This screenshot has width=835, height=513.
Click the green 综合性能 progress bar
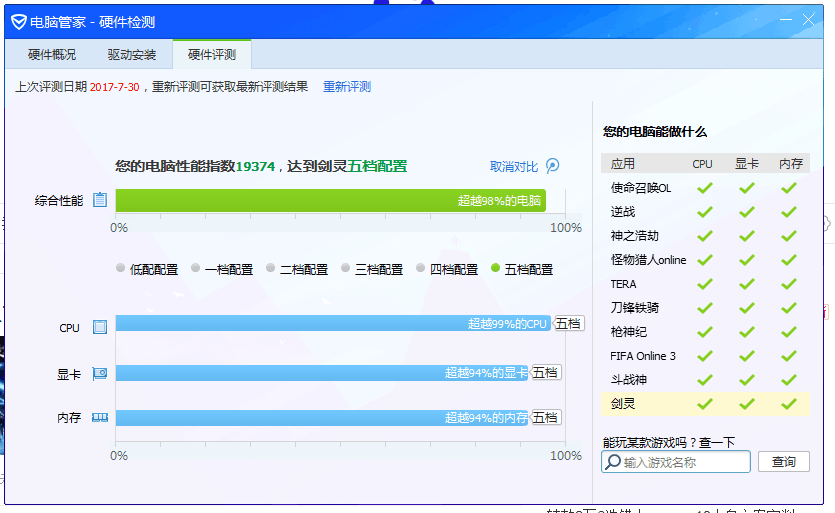point(331,200)
